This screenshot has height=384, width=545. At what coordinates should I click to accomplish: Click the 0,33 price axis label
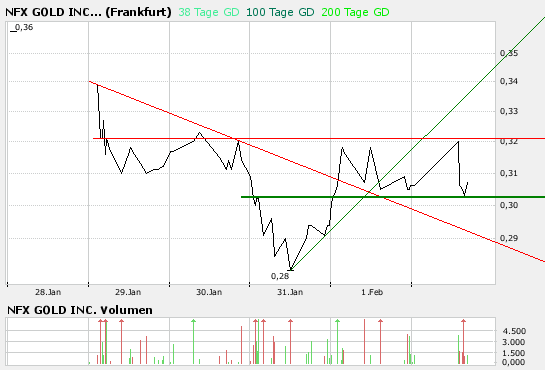coord(509,111)
